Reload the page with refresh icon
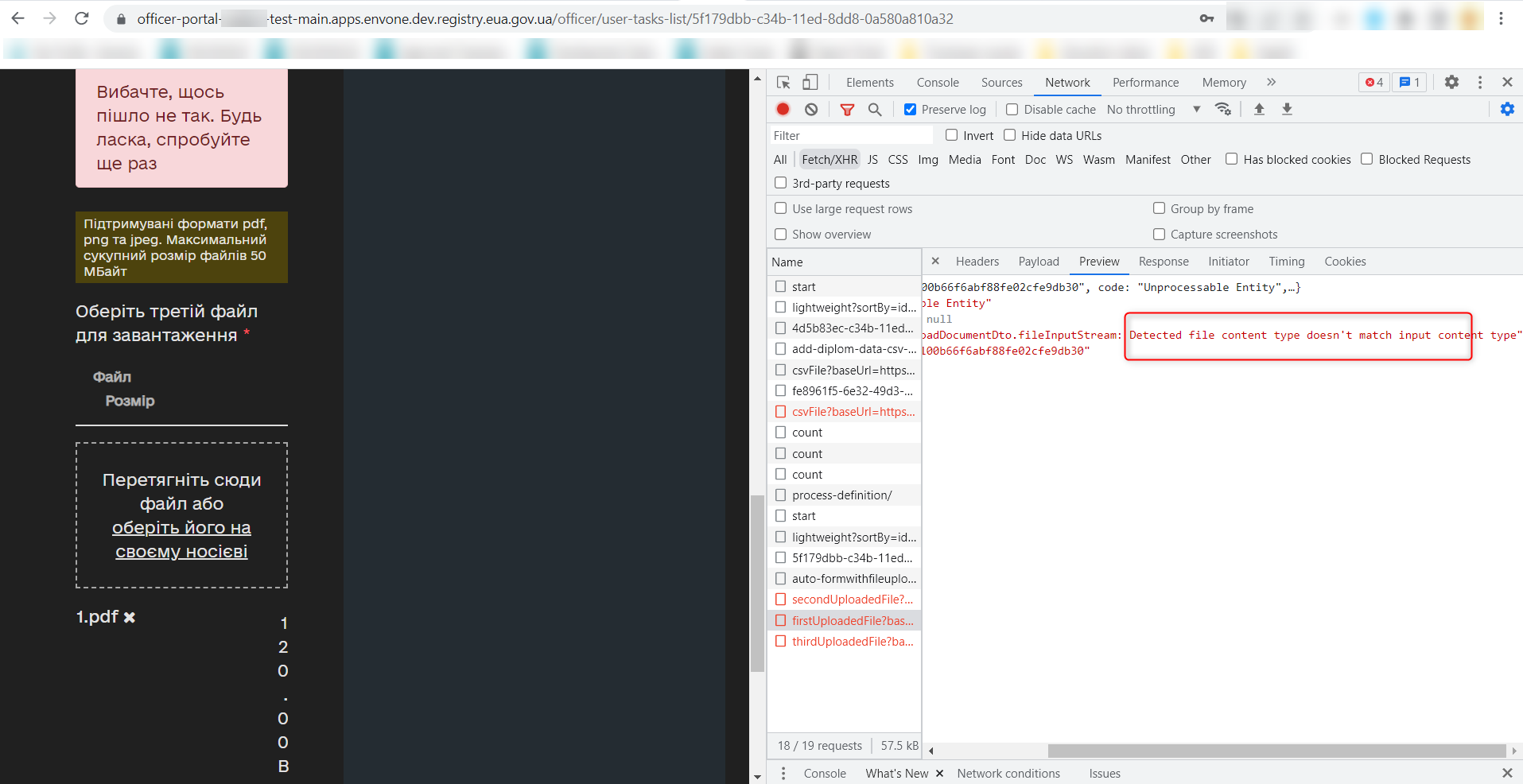Viewport: 1523px width, 784px height. coord(82,18)
